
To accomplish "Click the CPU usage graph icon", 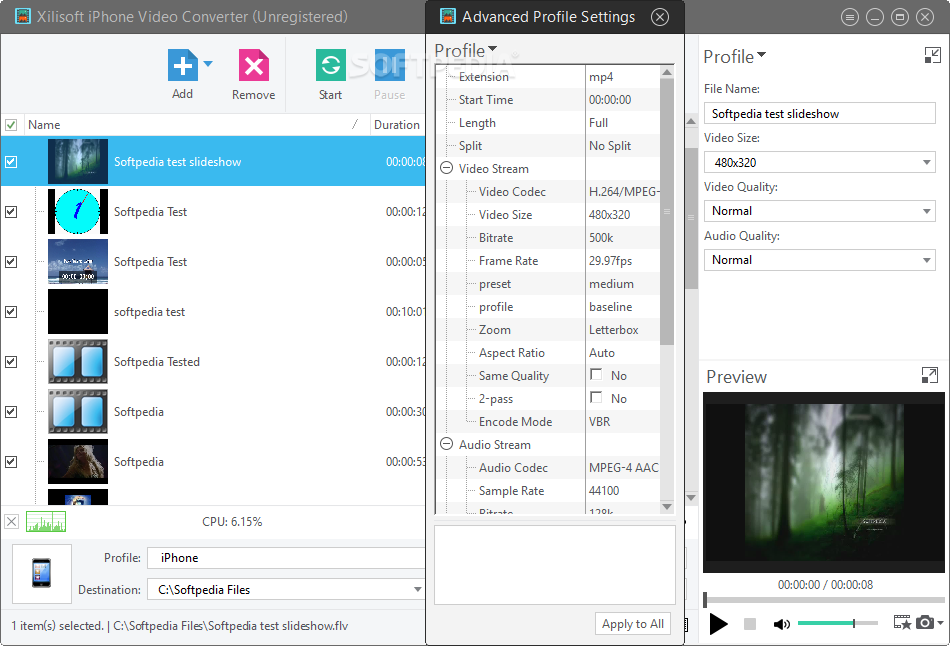I will (46, 522).
